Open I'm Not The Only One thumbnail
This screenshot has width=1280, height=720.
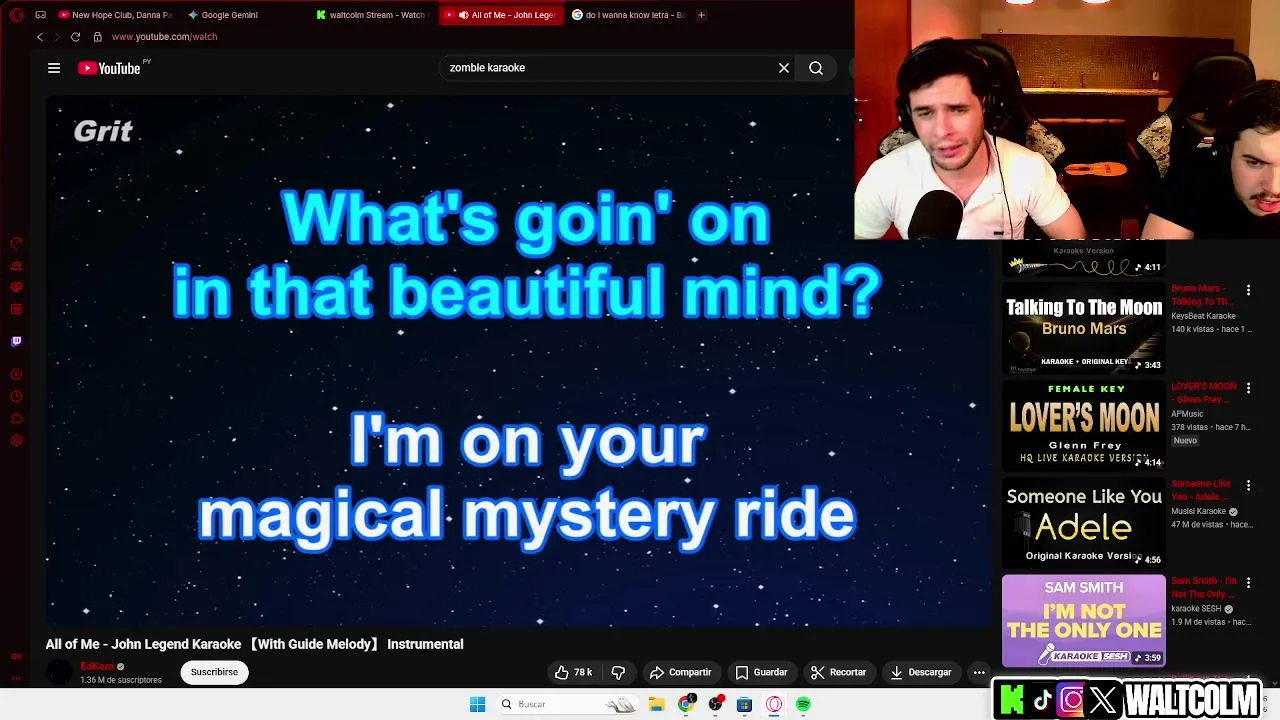click(x=1084, y=620)
